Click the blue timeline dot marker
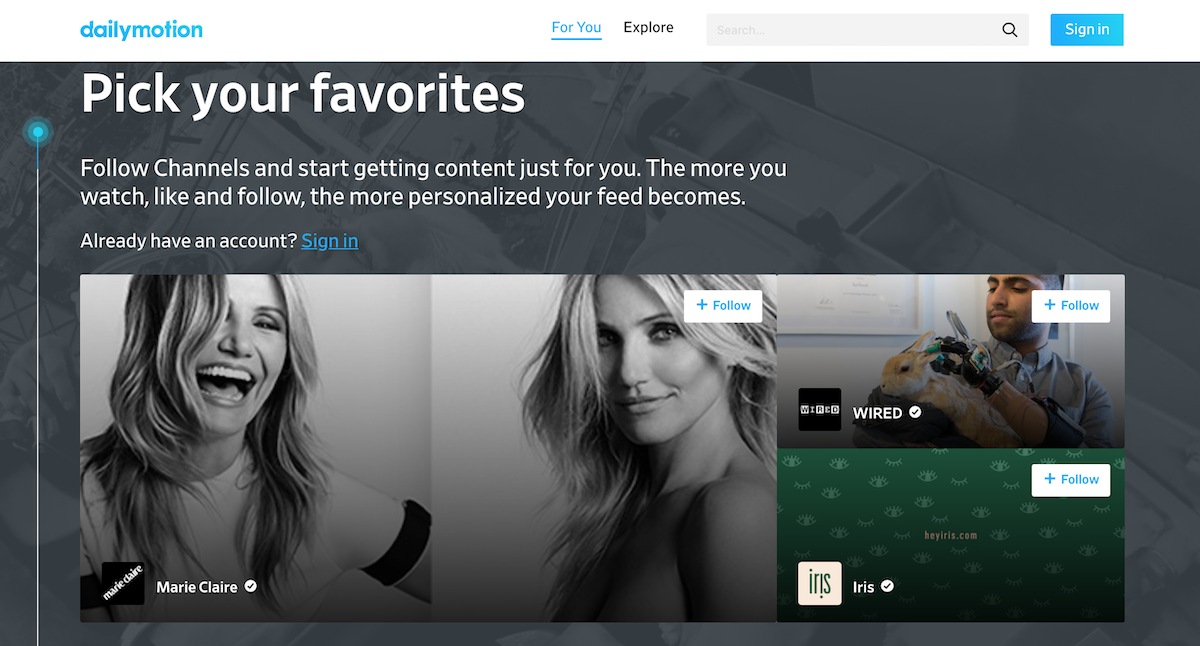Image resolution: width=1200 pixels, height=646 pixels. coord(38,132)
